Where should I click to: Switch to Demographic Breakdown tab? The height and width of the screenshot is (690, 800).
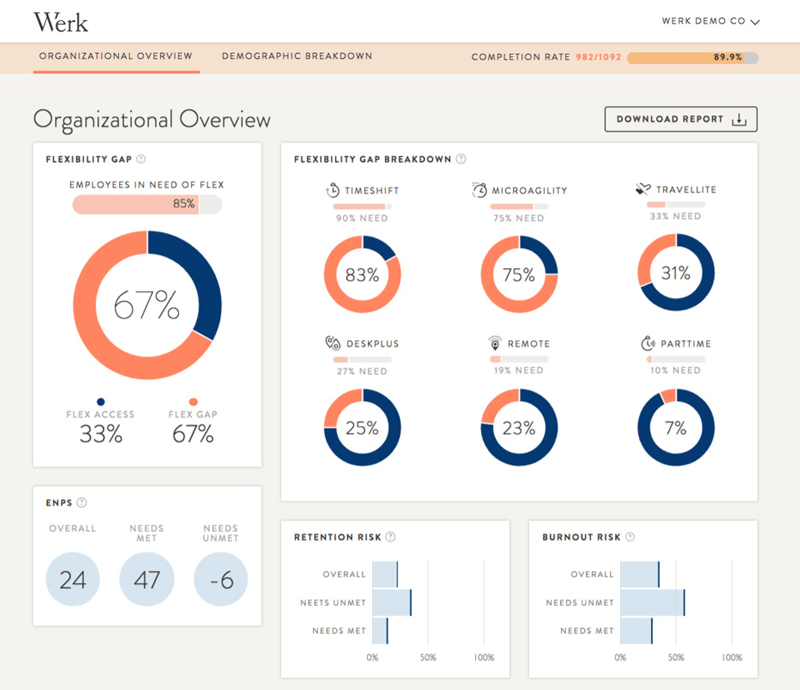297,56
